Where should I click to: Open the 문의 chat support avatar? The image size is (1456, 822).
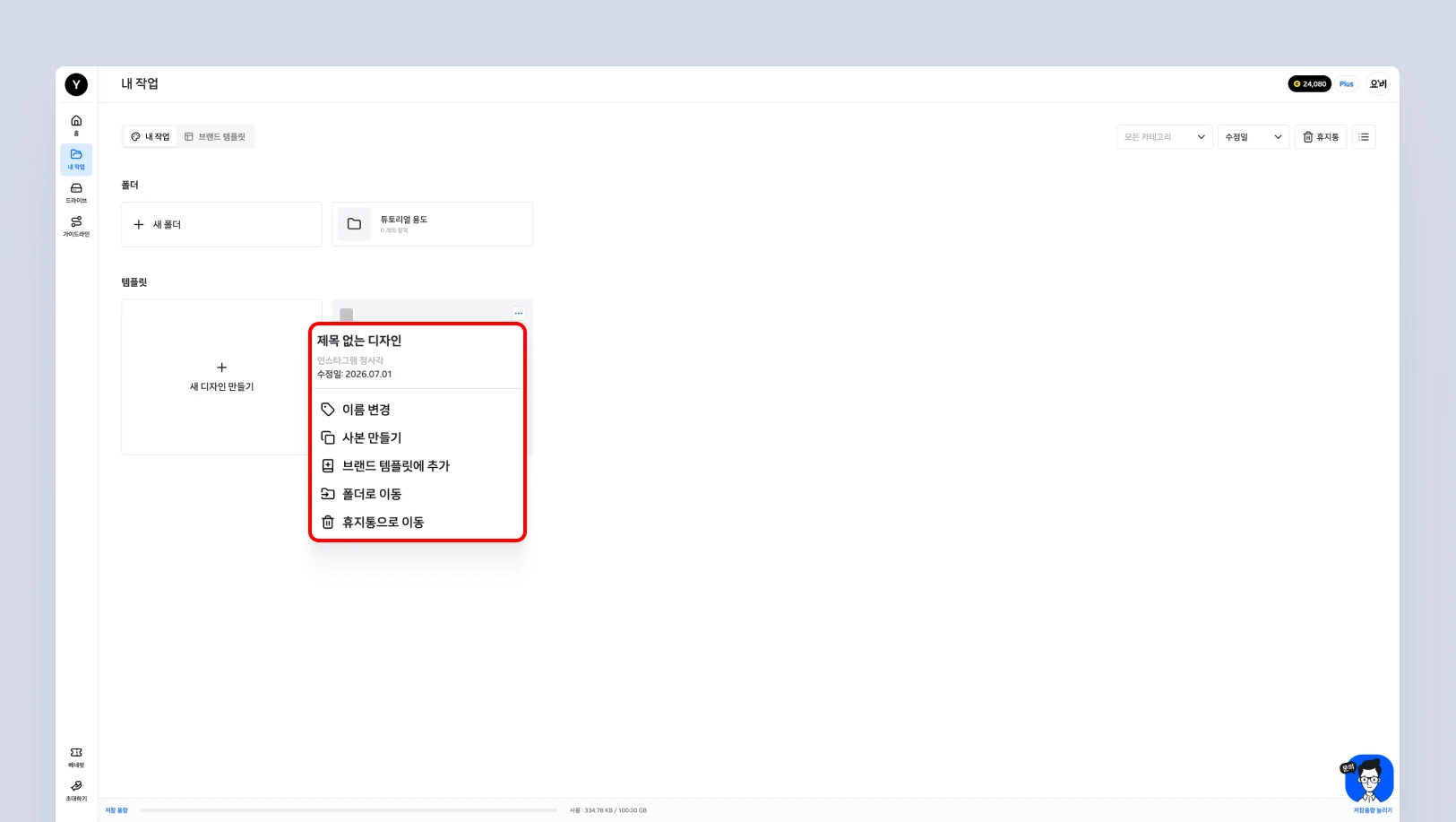1368,778
